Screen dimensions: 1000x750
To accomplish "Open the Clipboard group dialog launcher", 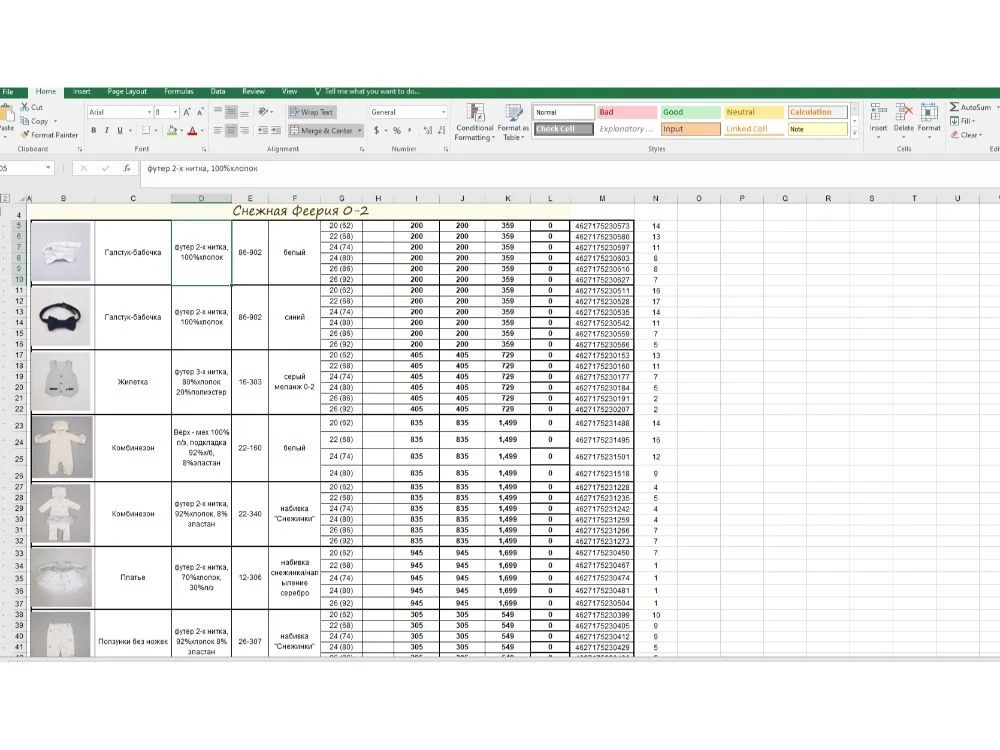I will click(x=80, y=149).
